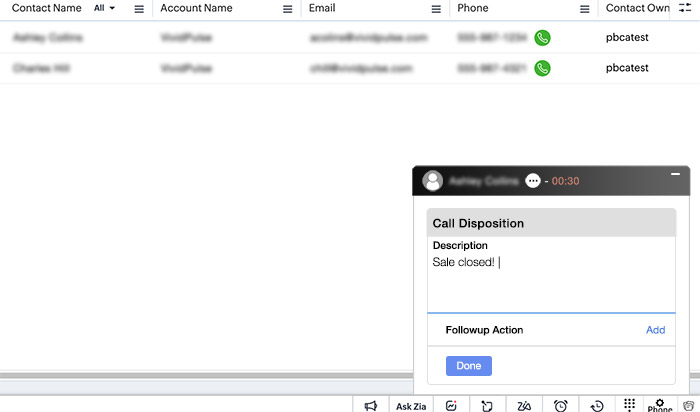Screen dimensions: 700x412
Task: Click the Email column header
Action: [x=322, y=8]
